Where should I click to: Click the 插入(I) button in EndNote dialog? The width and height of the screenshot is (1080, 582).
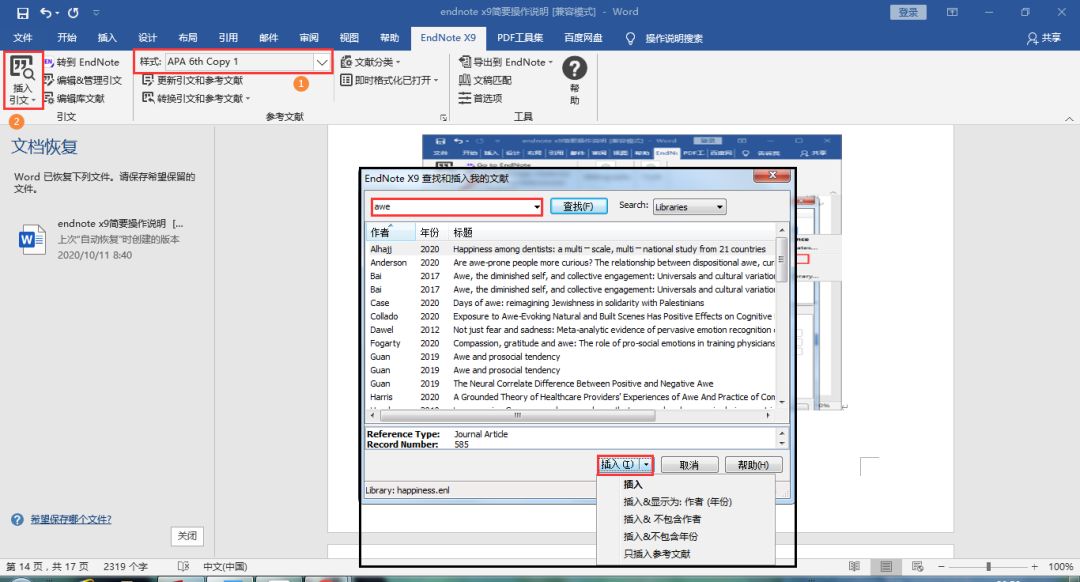click(x=618, y=465)
